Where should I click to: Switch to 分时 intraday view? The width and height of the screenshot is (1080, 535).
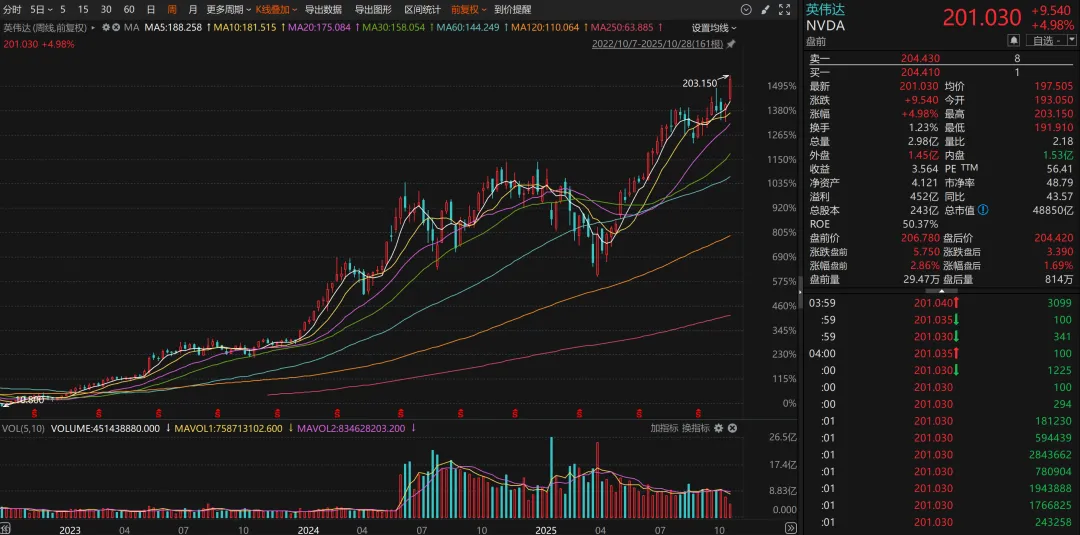[x=12, y=10]
